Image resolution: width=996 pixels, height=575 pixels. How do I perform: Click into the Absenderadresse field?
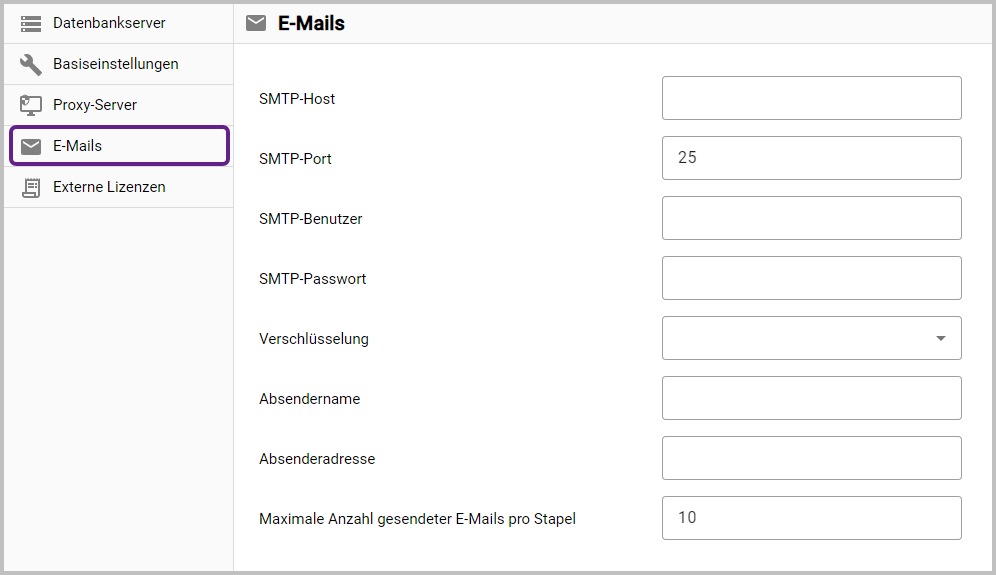coord(811,458)
